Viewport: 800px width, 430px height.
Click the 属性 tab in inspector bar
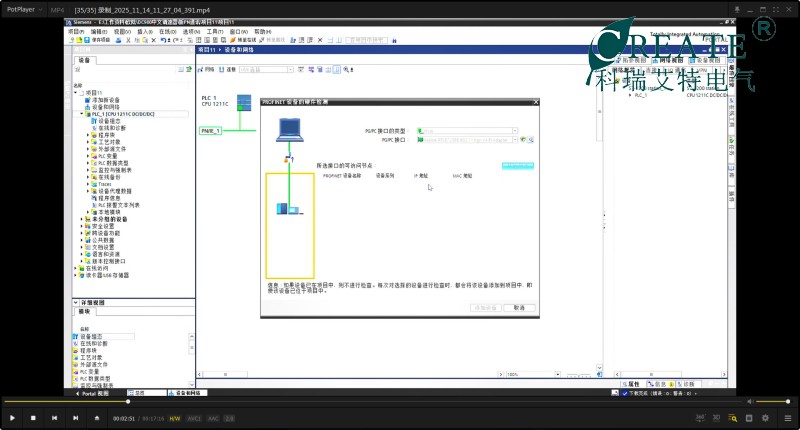(631, 384)
